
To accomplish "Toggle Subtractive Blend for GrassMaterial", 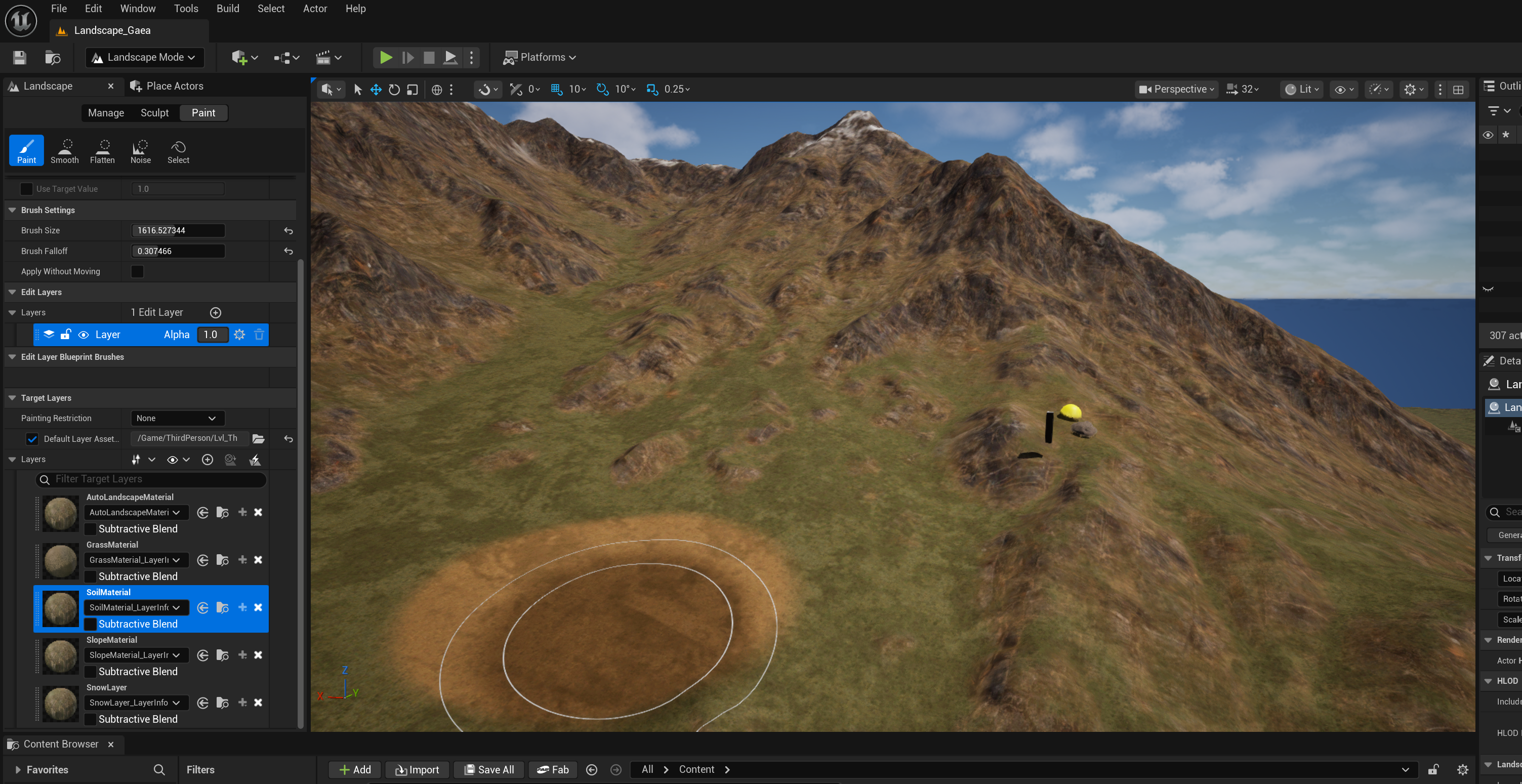I will pos(91,576).
